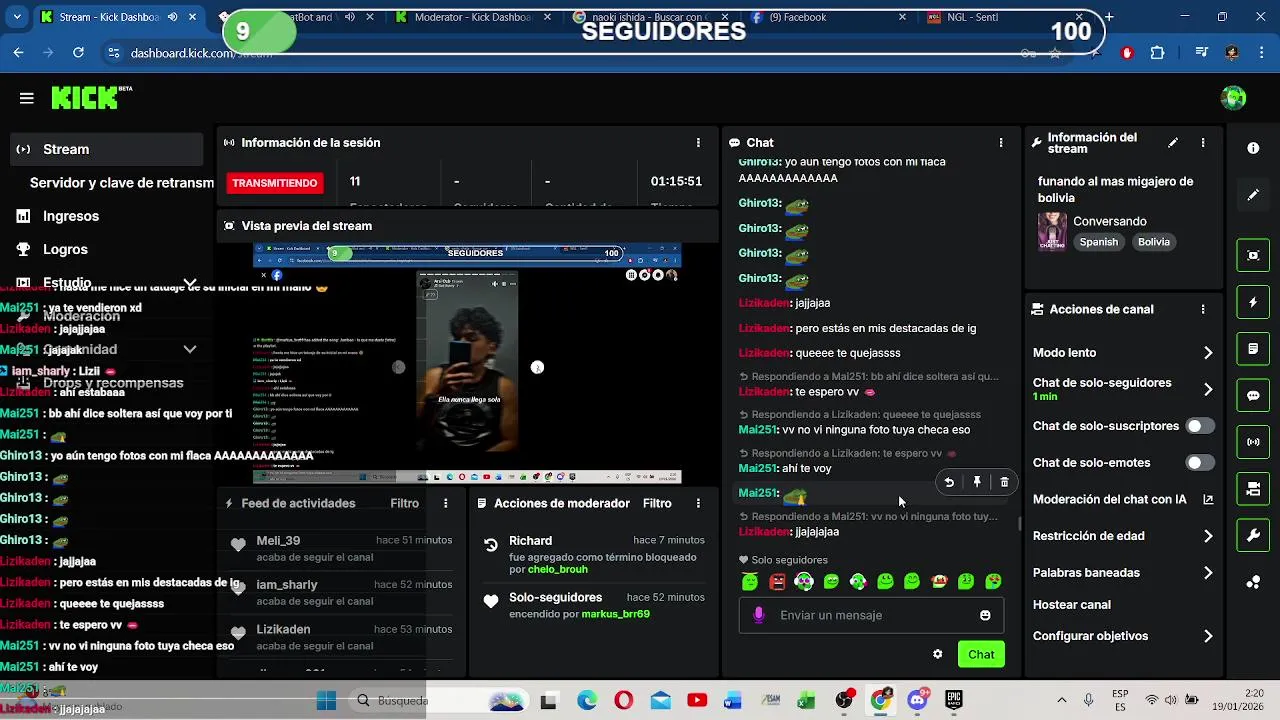Mute the Stream - Kick Dashboard browser tab audio
The image size is (1280, 720).
click(x=173, y=17)
